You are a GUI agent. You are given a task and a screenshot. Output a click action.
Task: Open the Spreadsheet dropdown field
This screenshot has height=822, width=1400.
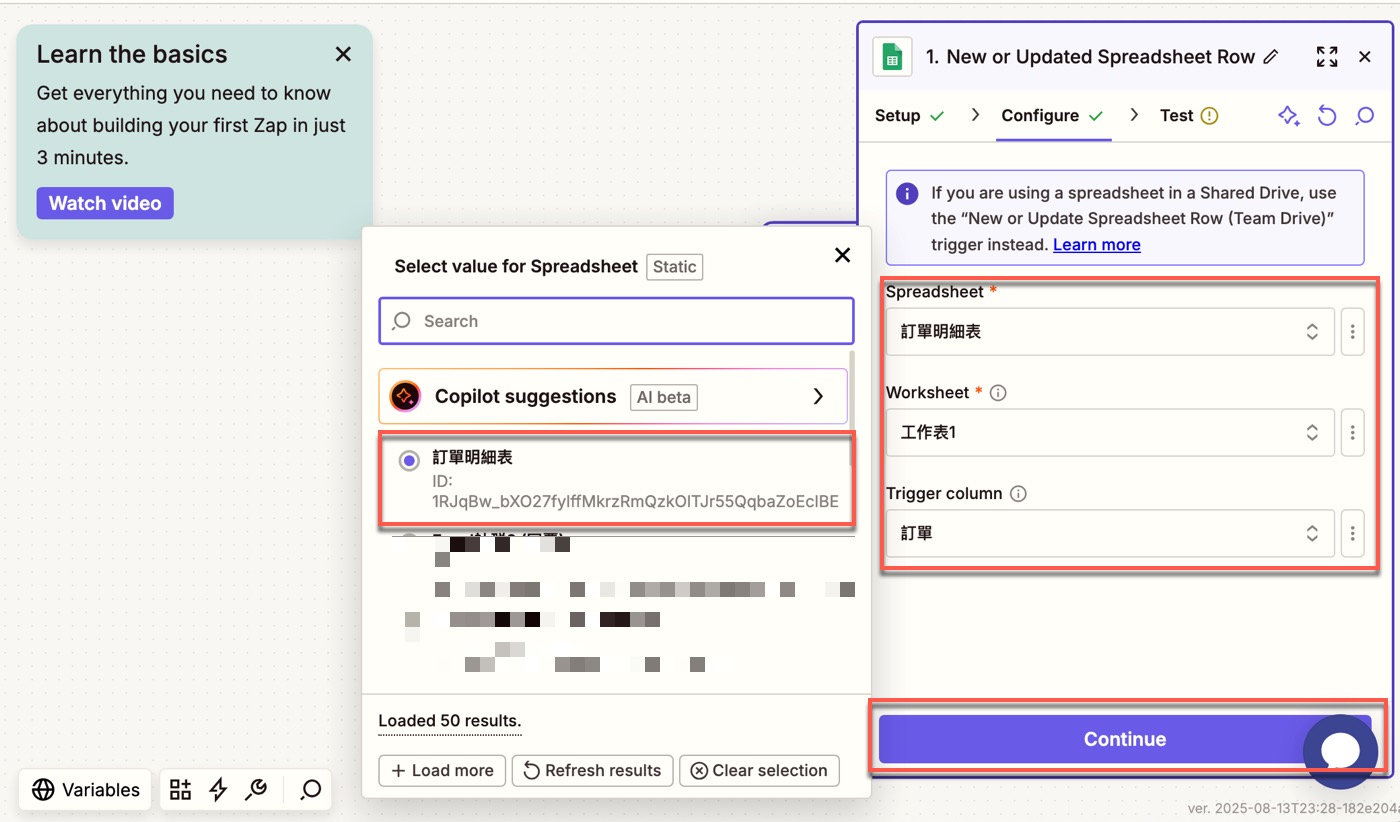pyautogui.click(x=1110, y=332)
